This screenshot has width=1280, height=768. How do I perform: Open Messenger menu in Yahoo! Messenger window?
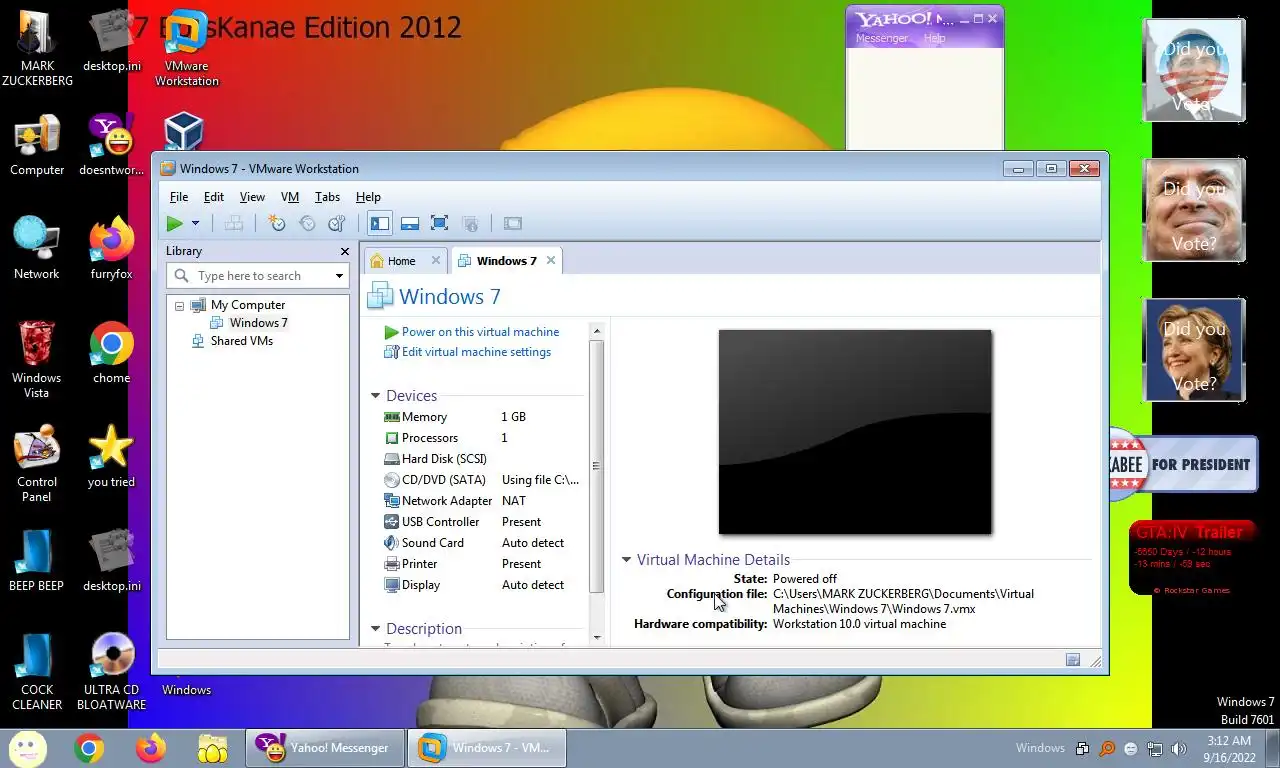click(882, 38)
